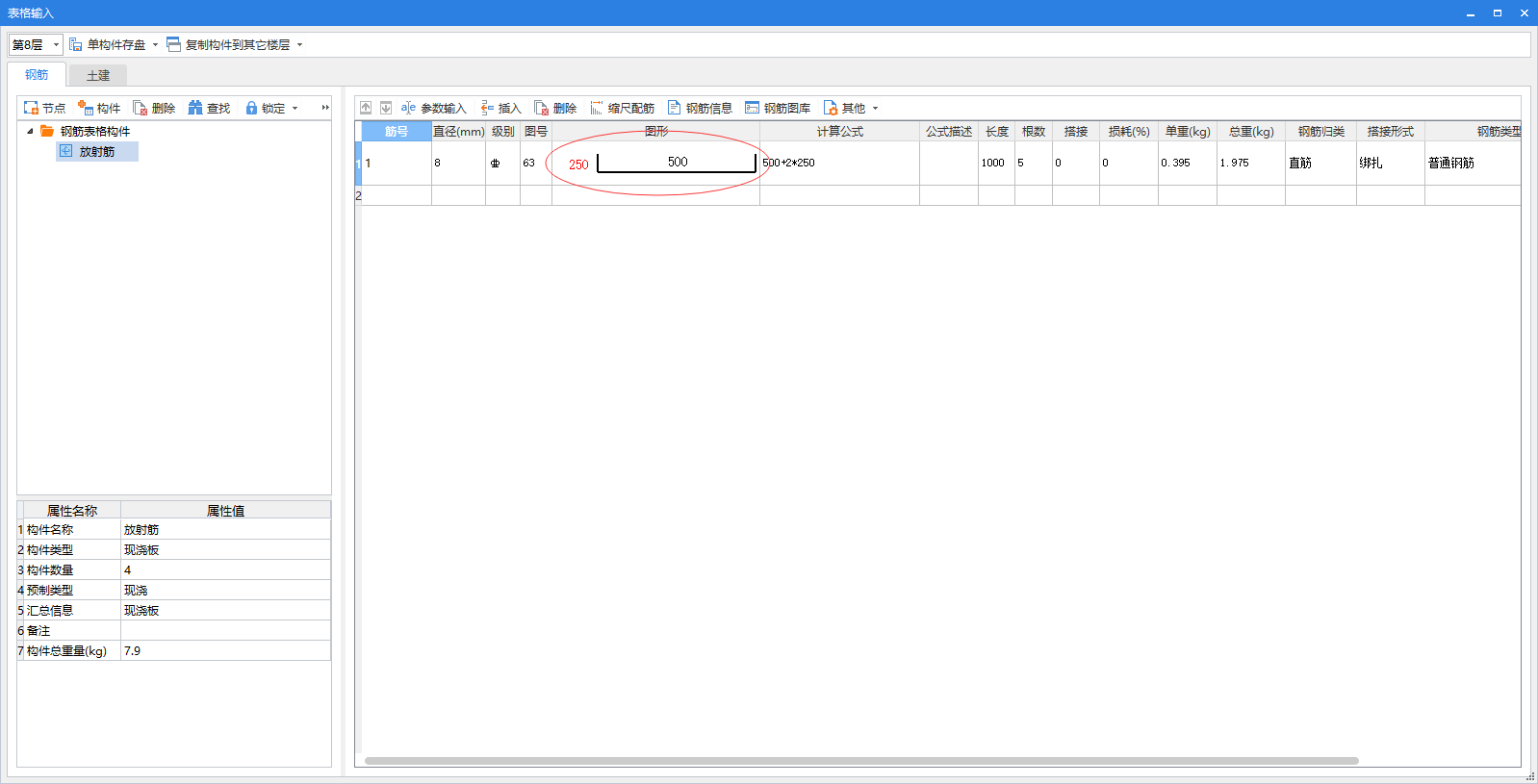This screenshot has width=1538, height=784.
Task: Select the diameter cell showing 8
Action: click(458, 164)
